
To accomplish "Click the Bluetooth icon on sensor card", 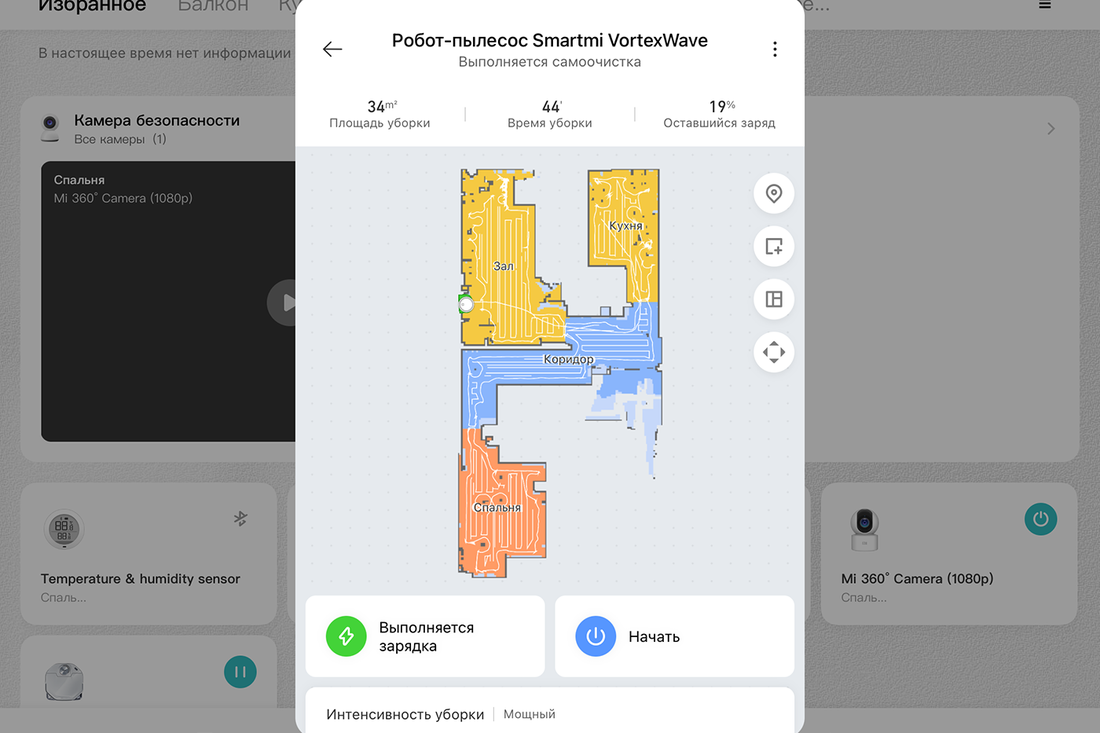I will point(241,518).
